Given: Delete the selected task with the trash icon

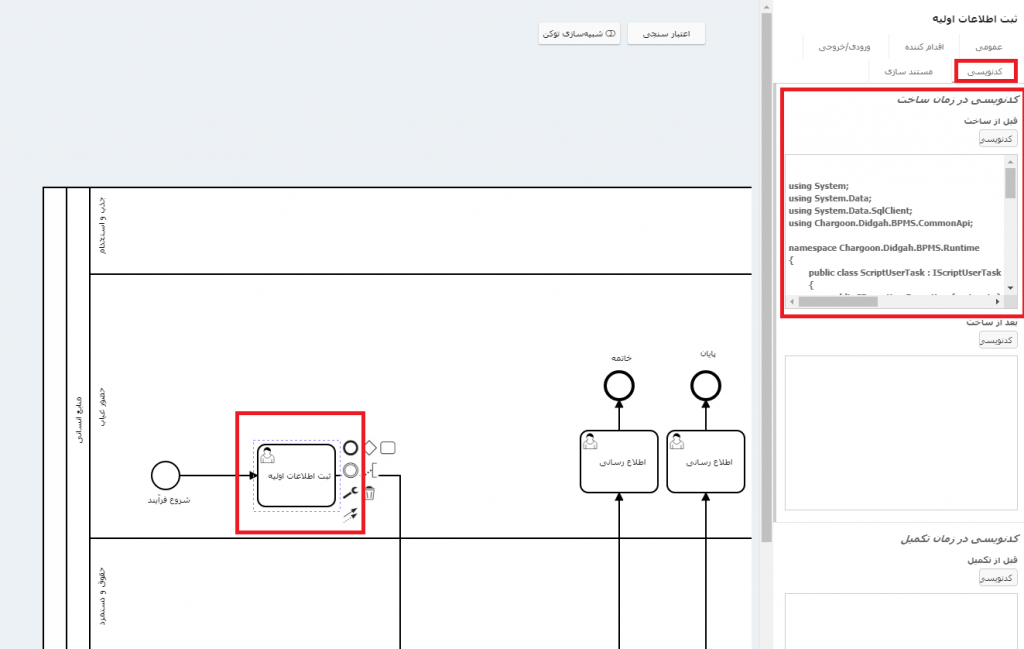Looking at the screenshot, I should tap(369, 493).
